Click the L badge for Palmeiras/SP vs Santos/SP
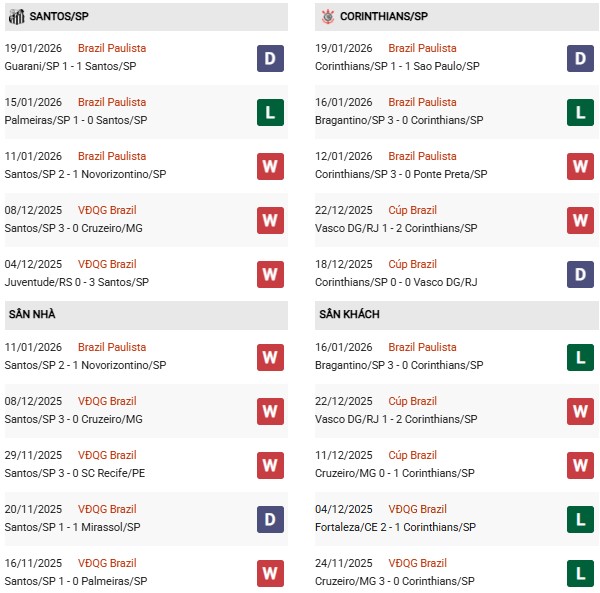 pos(270,112)
